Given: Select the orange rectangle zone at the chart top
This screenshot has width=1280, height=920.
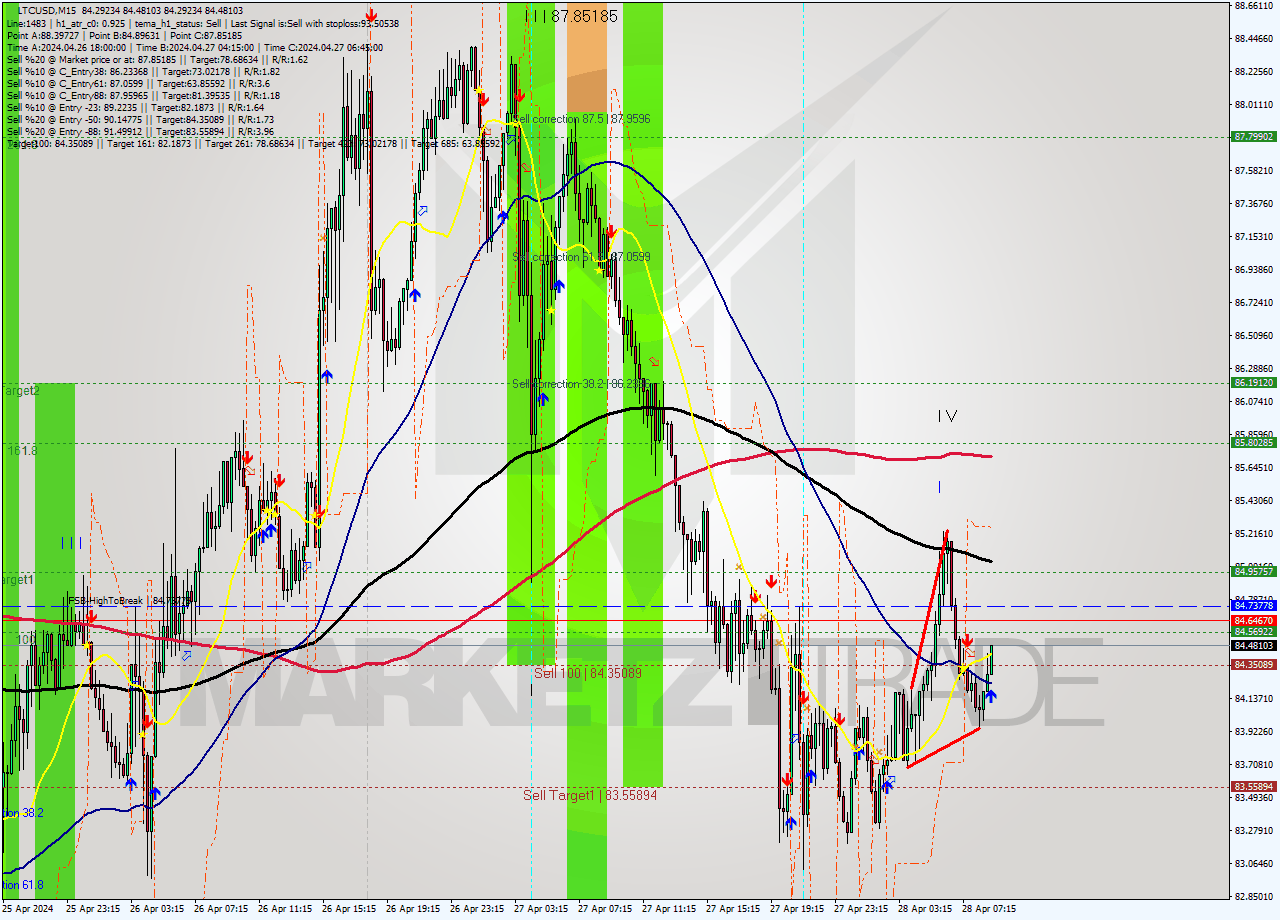Looking at the screenshot, I should (587, 56).
